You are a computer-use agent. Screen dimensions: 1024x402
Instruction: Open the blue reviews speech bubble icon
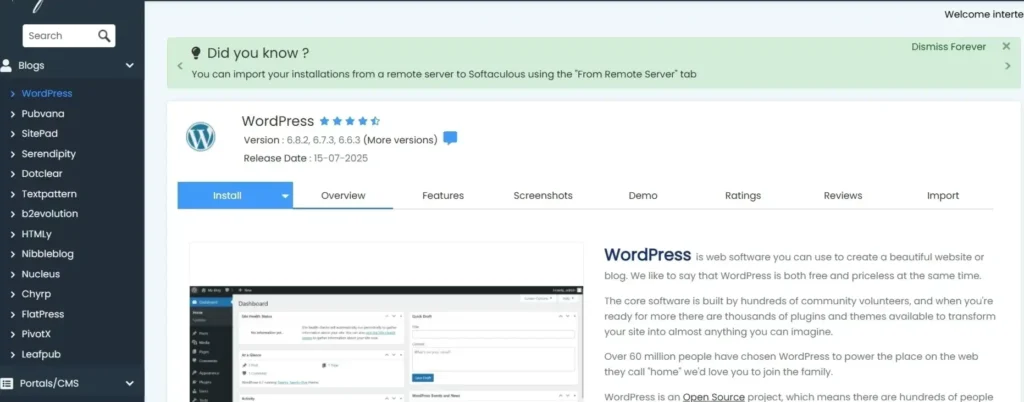(450, 138)
